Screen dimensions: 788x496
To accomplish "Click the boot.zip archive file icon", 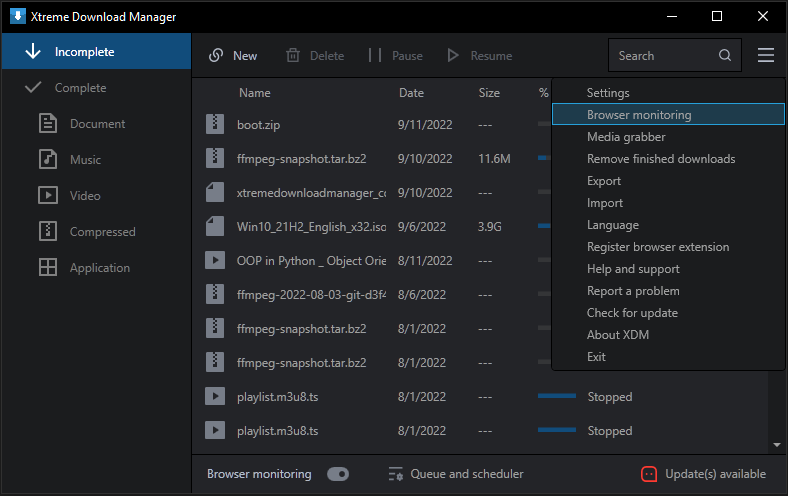I will click(x=215, y=124).
